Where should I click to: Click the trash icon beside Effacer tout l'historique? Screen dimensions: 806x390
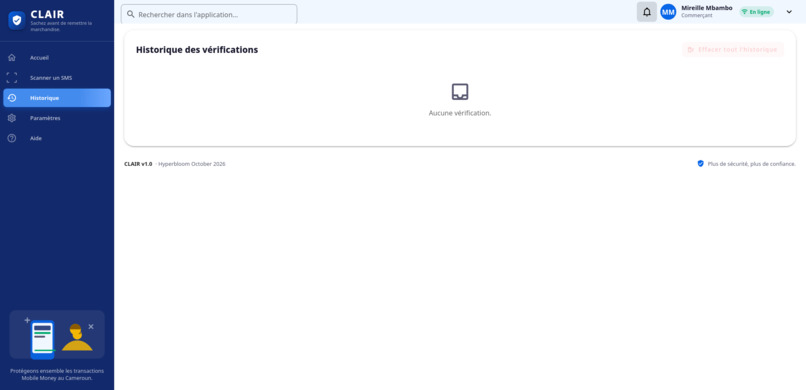click(x=690, y=50)
